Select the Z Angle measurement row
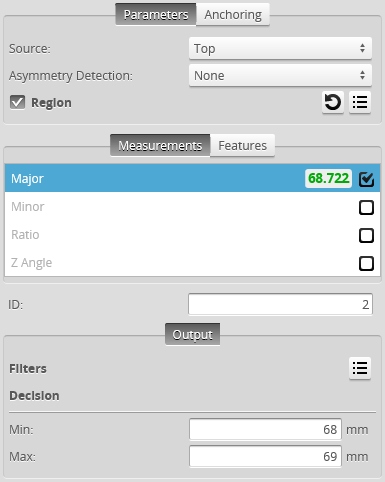The width and height of the screenshot is (385, 482). tap(192, 263)
